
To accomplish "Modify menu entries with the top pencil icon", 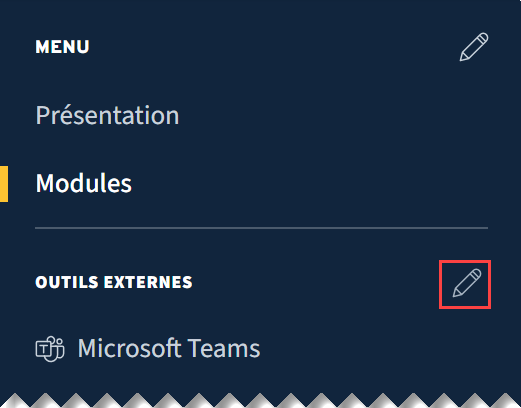I will 474,47.
